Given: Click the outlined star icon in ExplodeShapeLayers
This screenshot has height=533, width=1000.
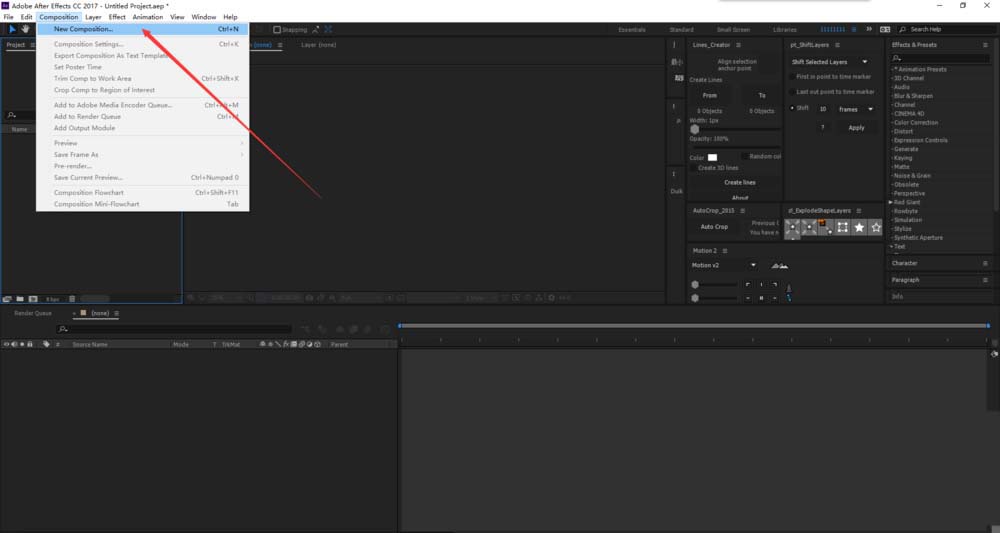Looking at the screenshot, I should [x=876, y=228].
